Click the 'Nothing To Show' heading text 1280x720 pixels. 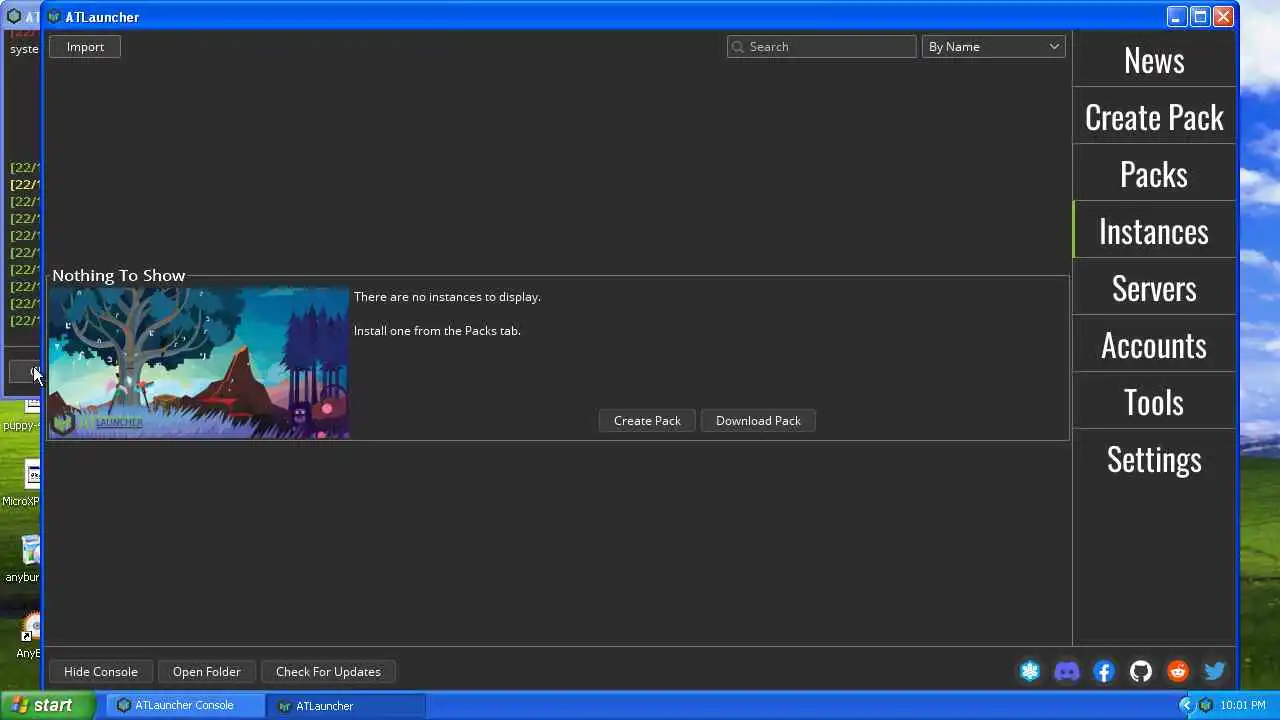119,276
